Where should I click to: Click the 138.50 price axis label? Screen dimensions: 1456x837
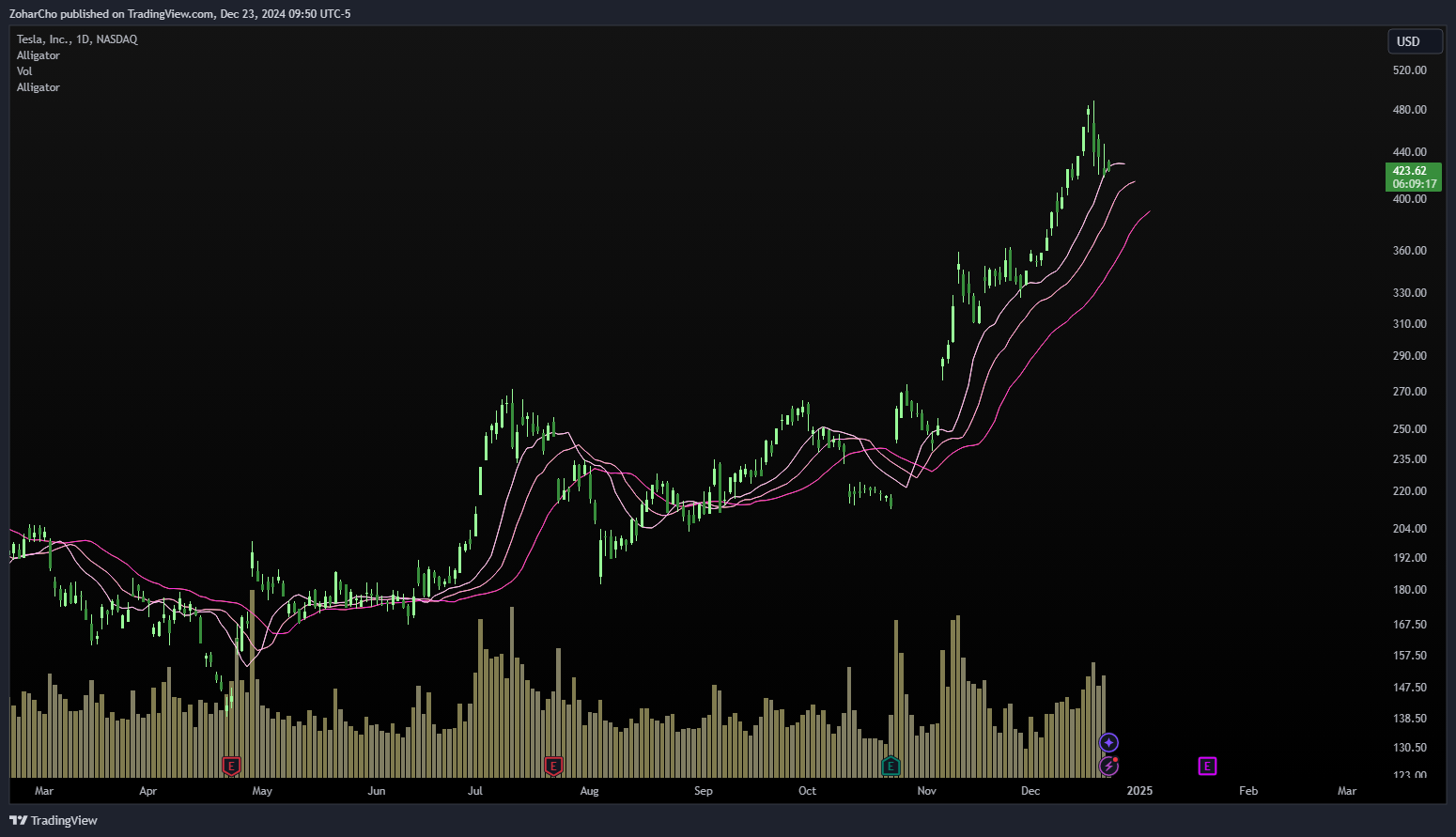coord(1409,719)
